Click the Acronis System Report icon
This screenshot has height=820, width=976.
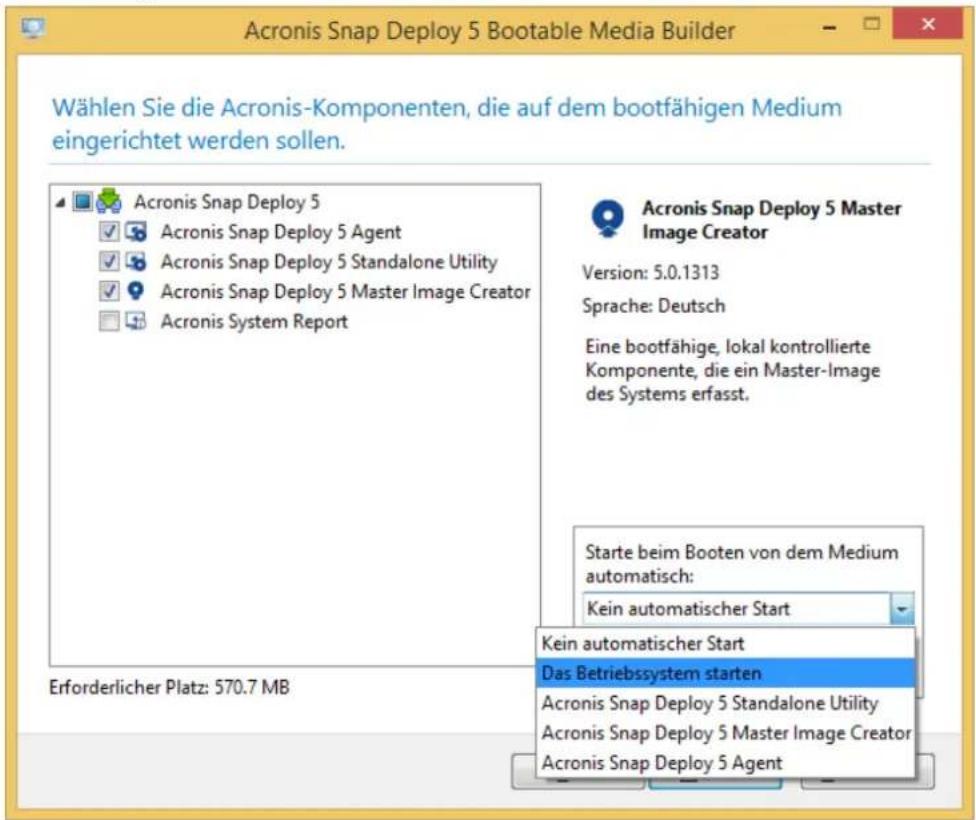click(x=136, y=321)
